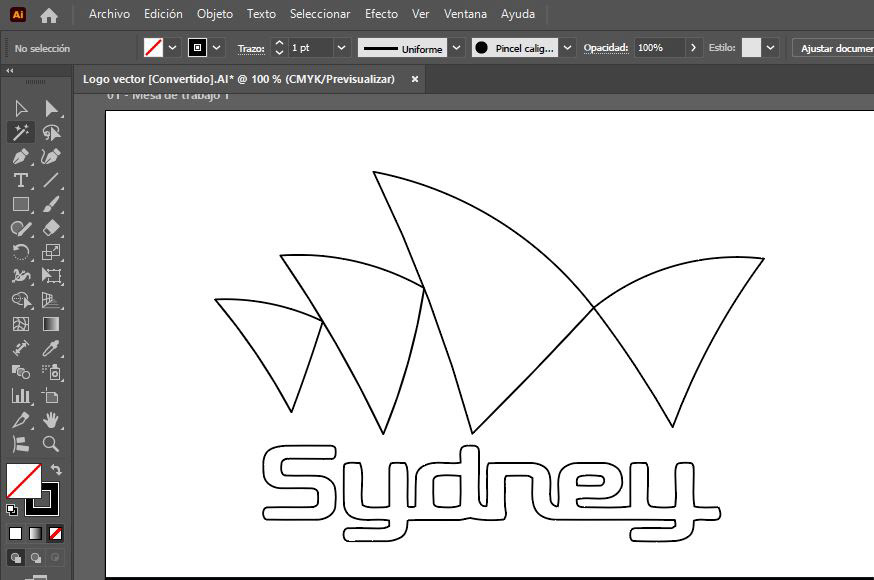Open the Ayuda menu
This screenshot has width=874, height=580.
click(518, 14)
